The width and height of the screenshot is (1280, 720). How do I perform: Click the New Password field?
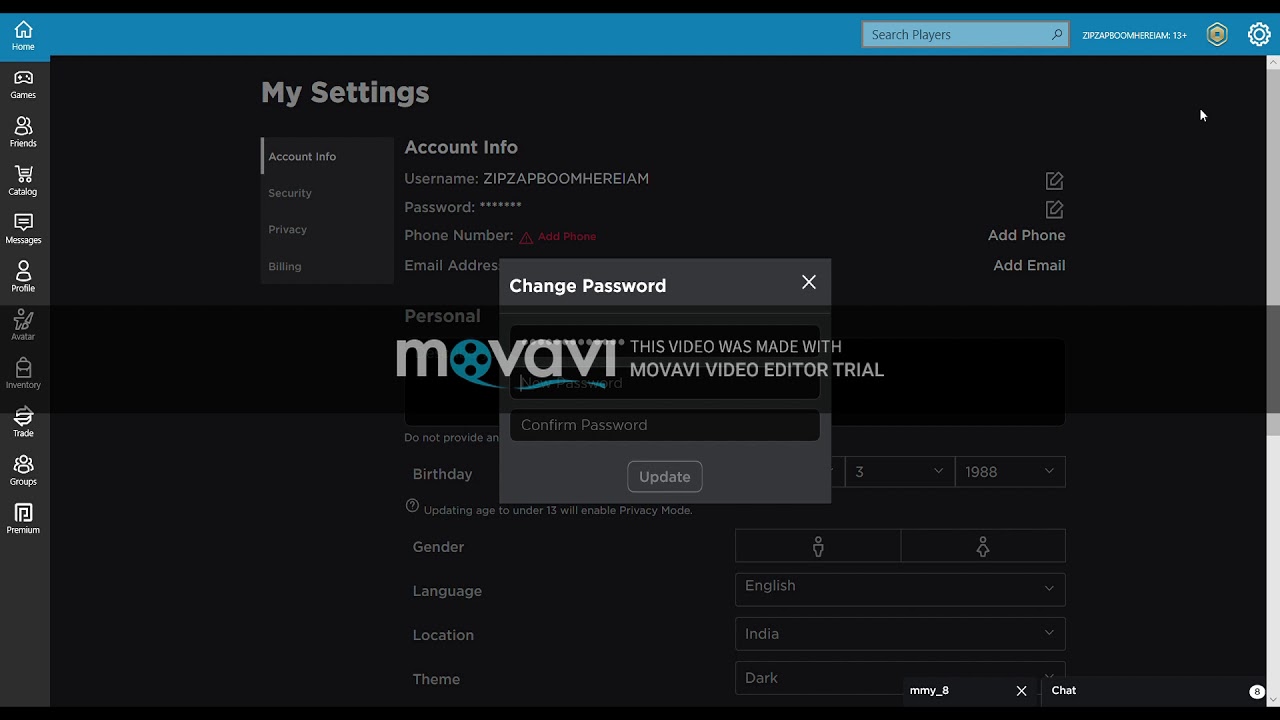coord(665,383)
